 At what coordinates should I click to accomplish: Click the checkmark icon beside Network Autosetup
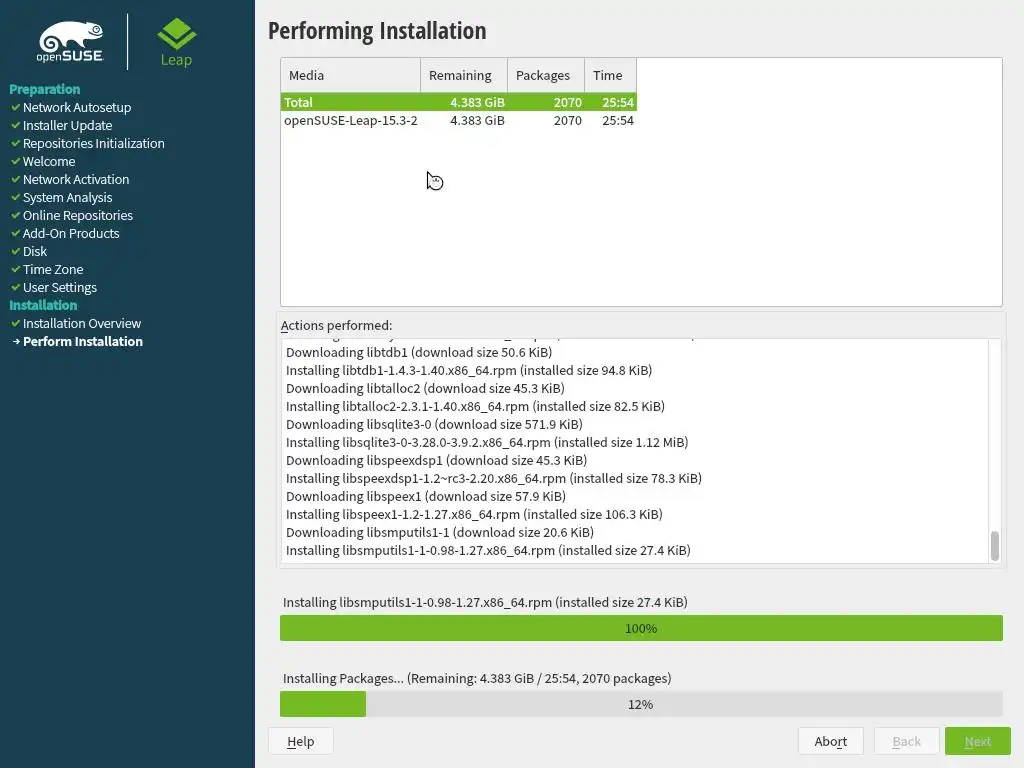click(x=16, y=107)
